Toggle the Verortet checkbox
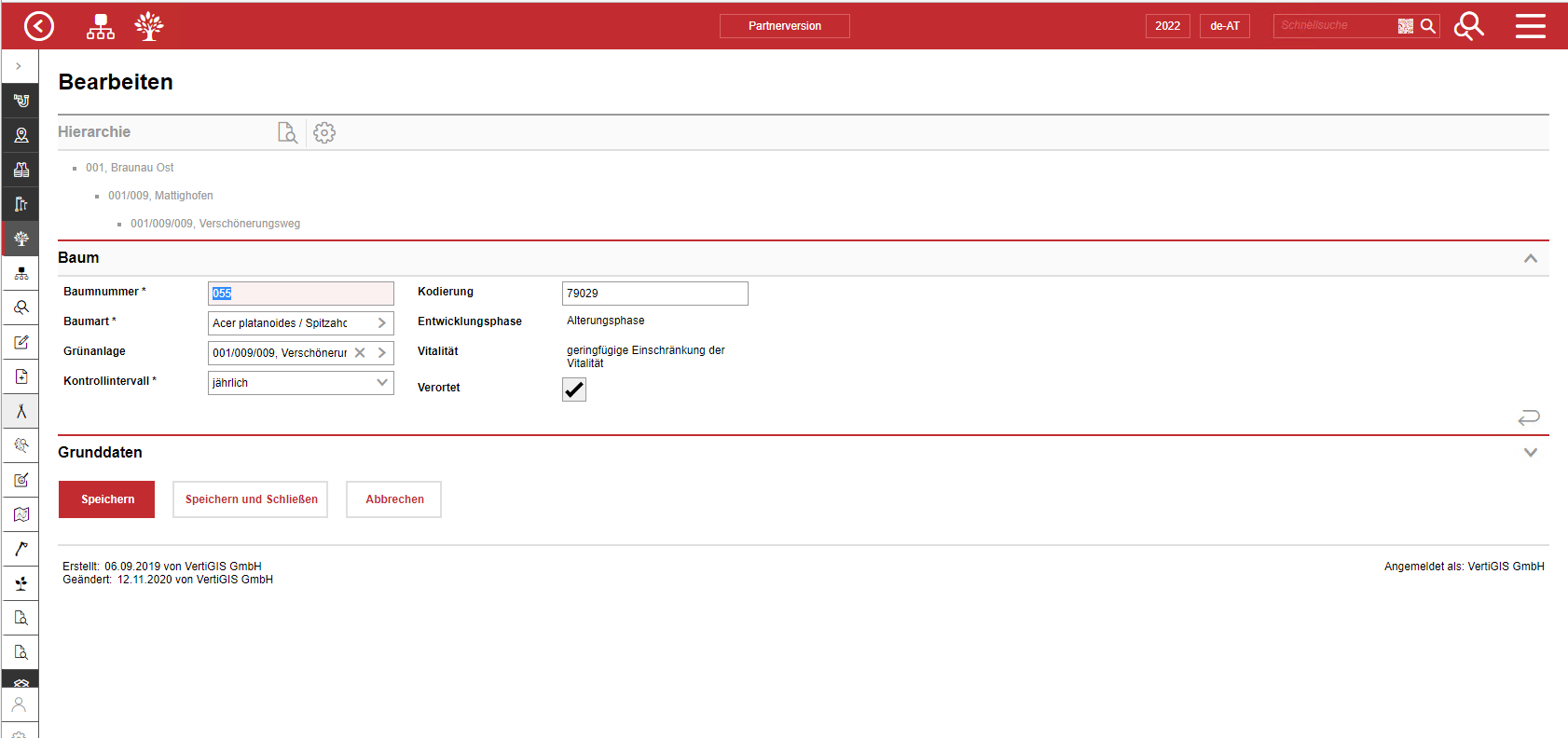The image size is (1568, 738). coord(574,389)
